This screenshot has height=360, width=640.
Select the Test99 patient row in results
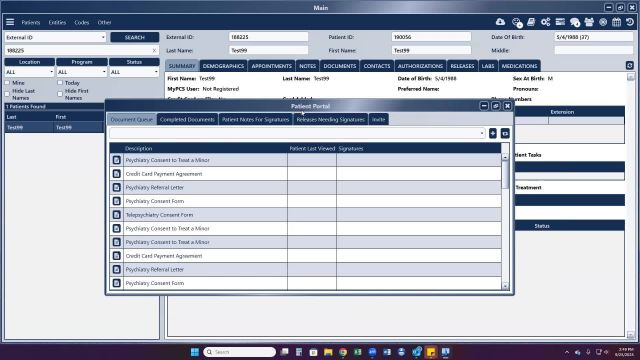(54, 127)
